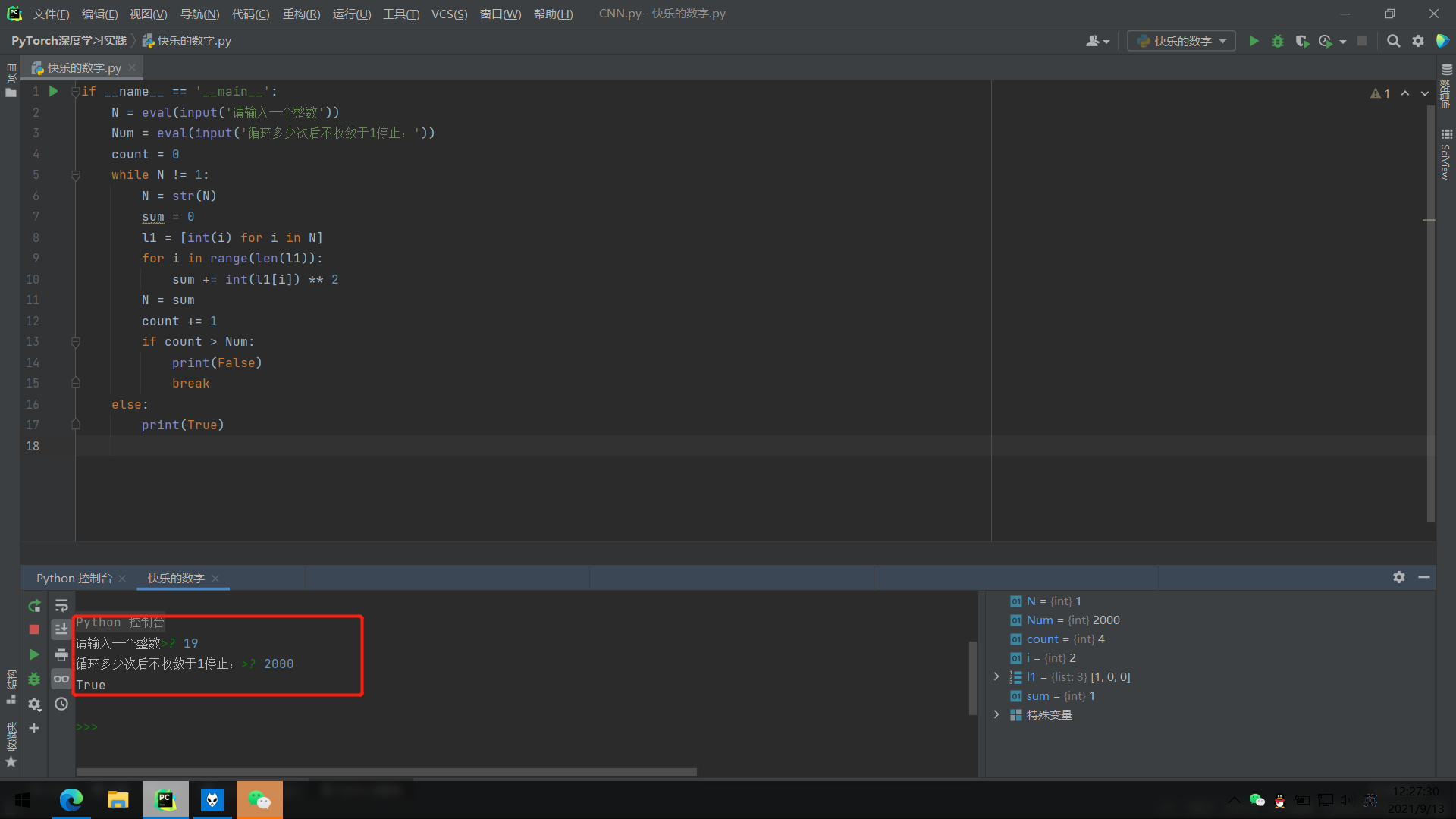This screenshot has height=819, width=1456.
Task: Open run configuration dropdown 快乐的数字
Action: (1181, 41)
